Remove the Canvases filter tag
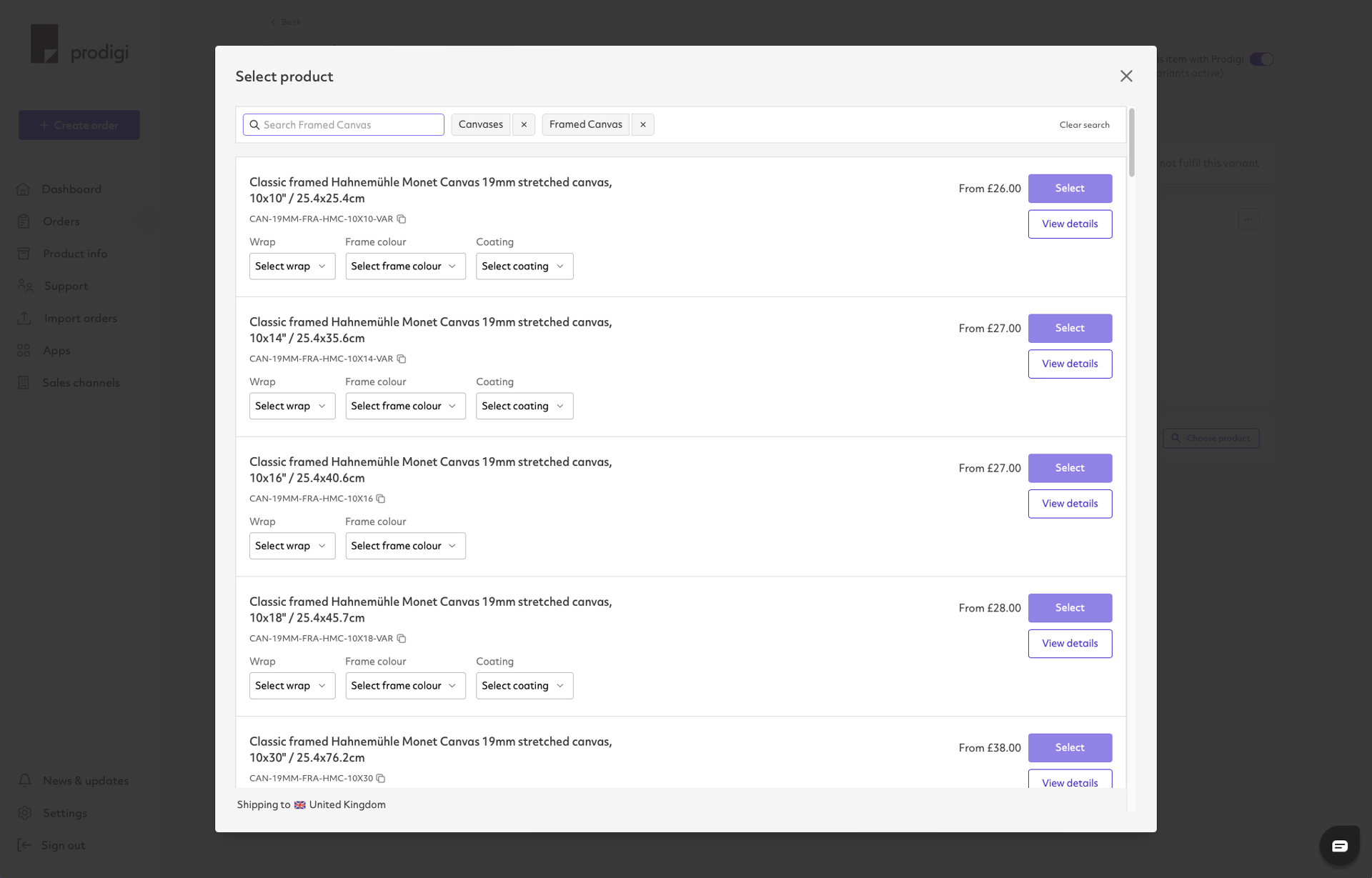Screen dimensions: 1372x878 click(523, 124)
